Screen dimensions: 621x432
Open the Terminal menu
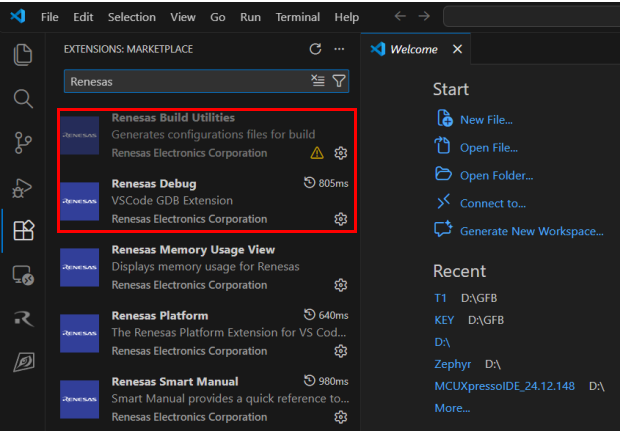298,17
